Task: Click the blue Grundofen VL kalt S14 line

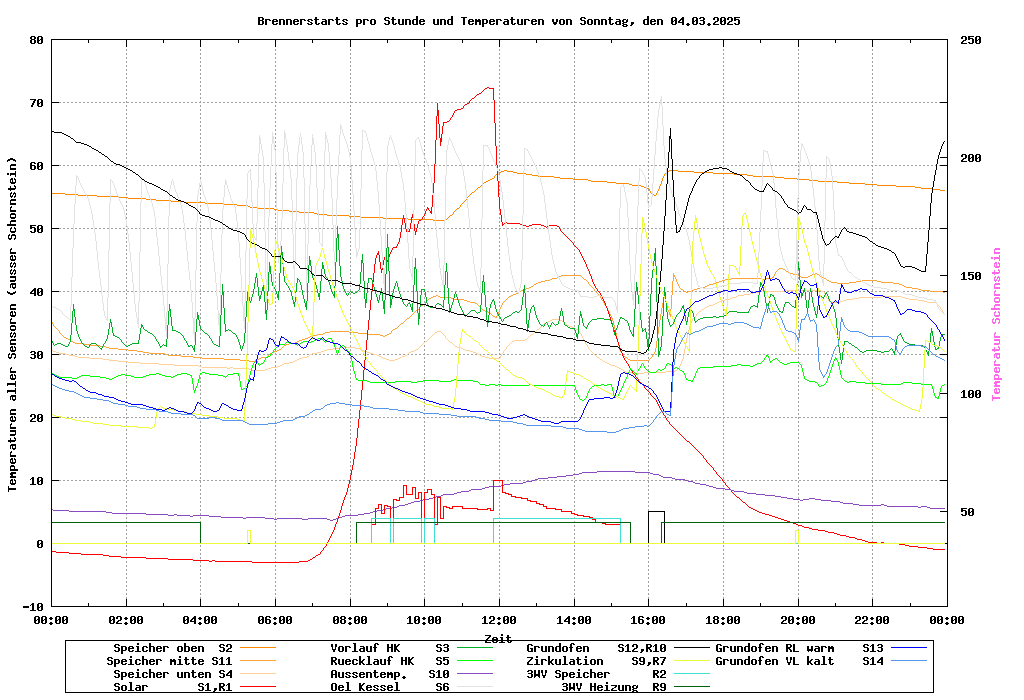Action: (910, 661)
